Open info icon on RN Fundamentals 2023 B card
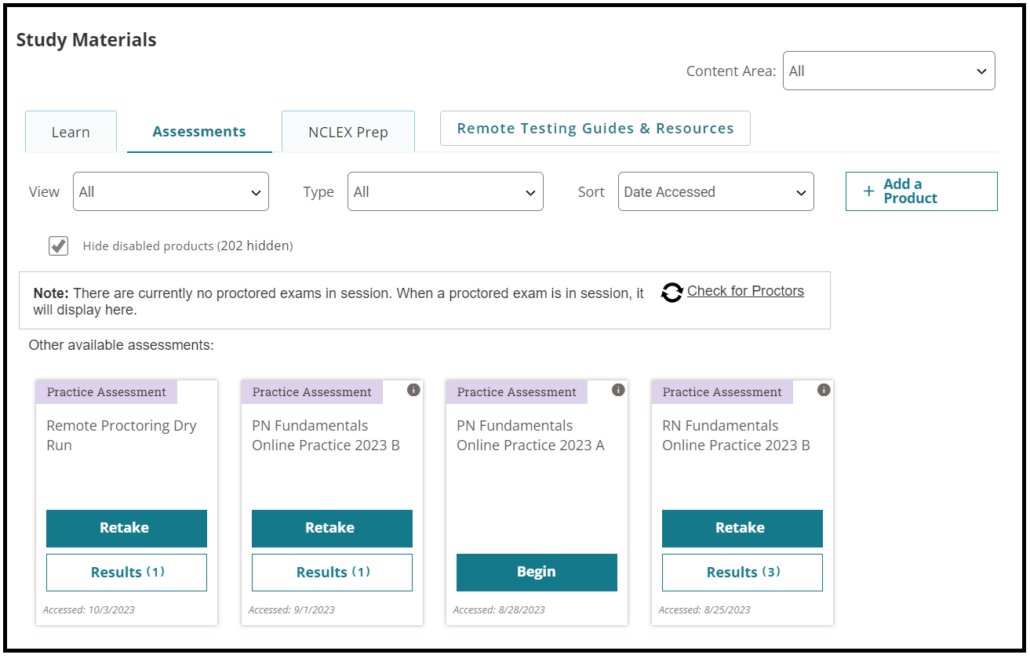1030x662 pixels. (x=824, y=390)
